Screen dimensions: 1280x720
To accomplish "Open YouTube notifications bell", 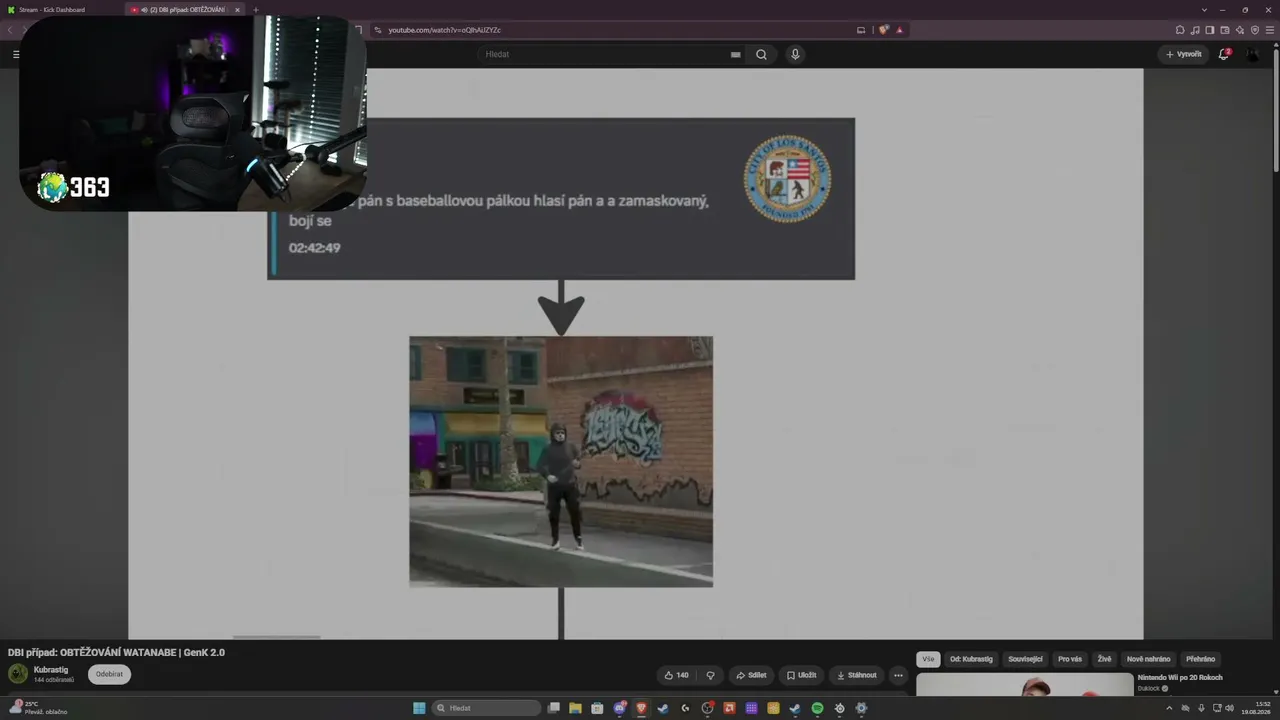I will [x=1224, y=54].
